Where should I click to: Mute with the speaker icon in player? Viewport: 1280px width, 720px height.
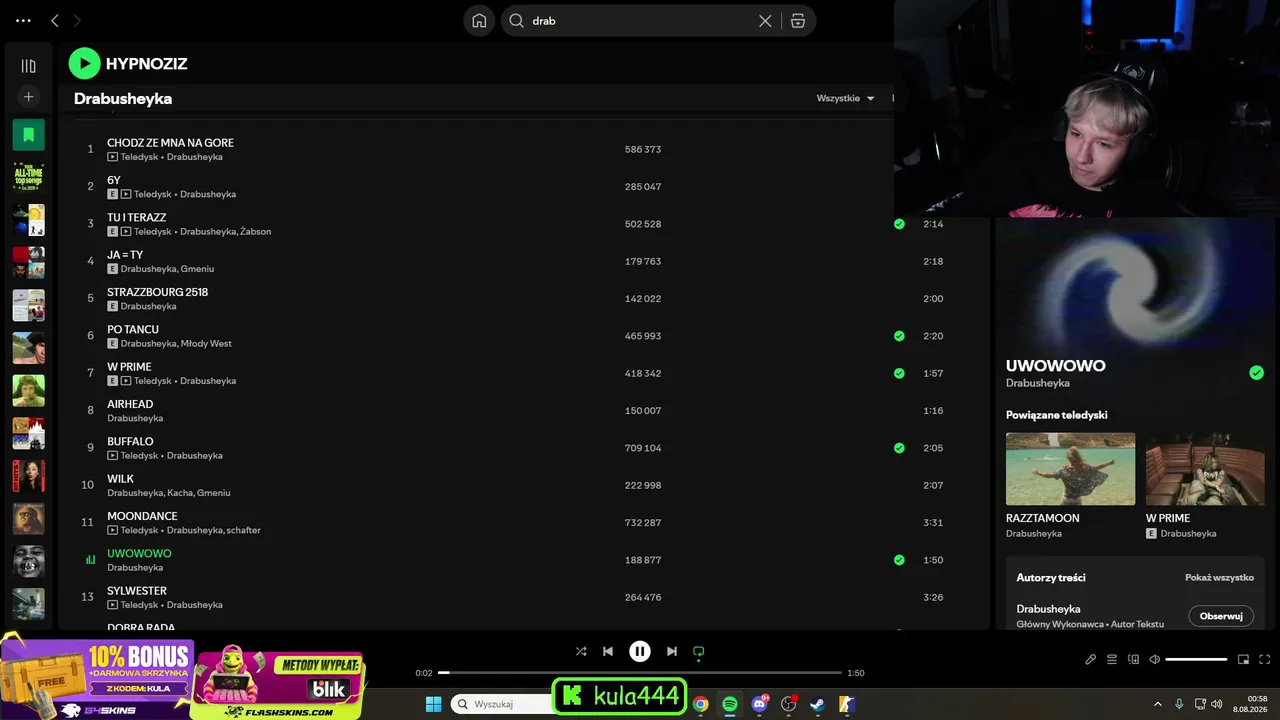click(1155, 659)
